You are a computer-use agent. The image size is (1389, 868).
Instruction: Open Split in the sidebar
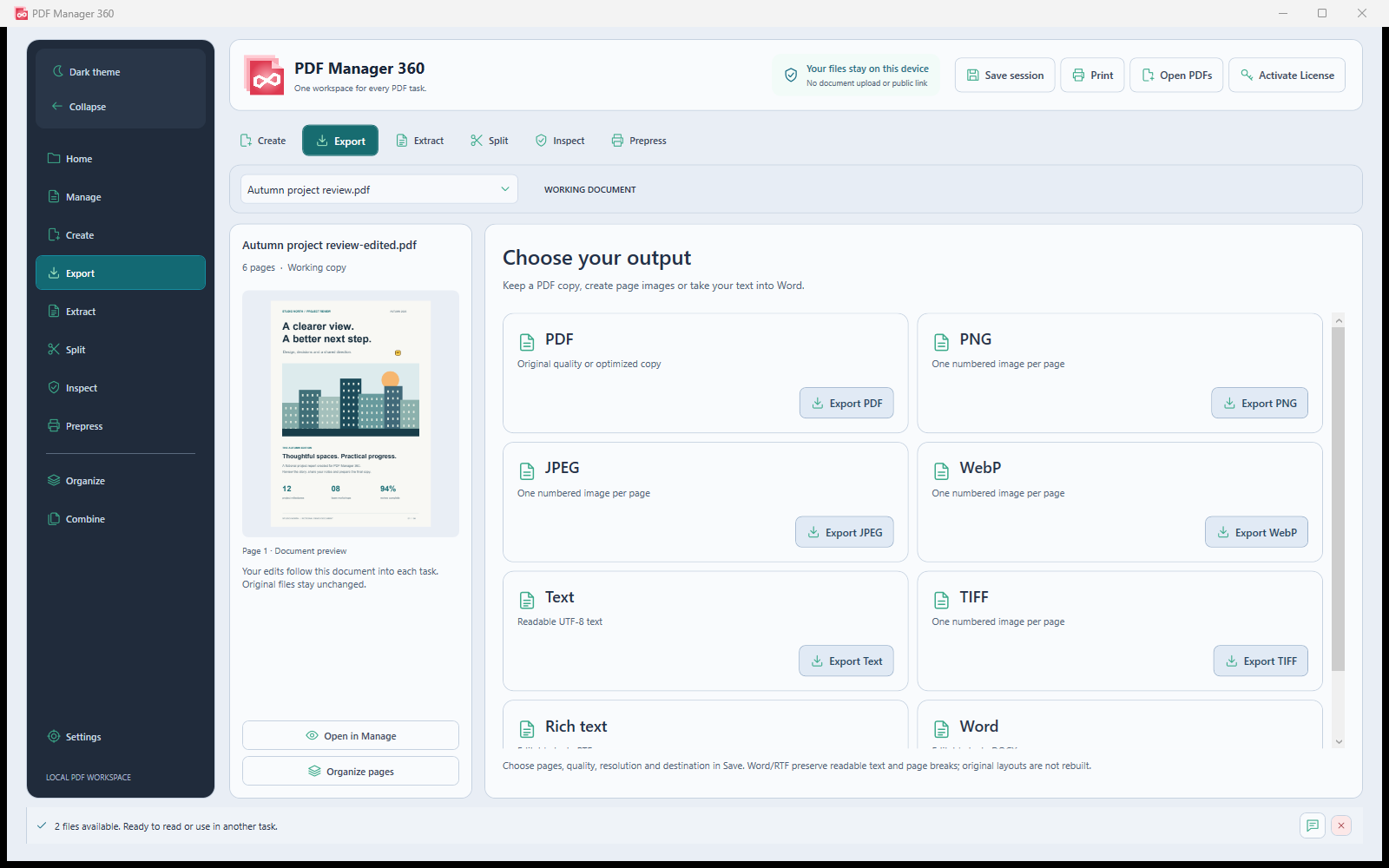click(121, 350)
